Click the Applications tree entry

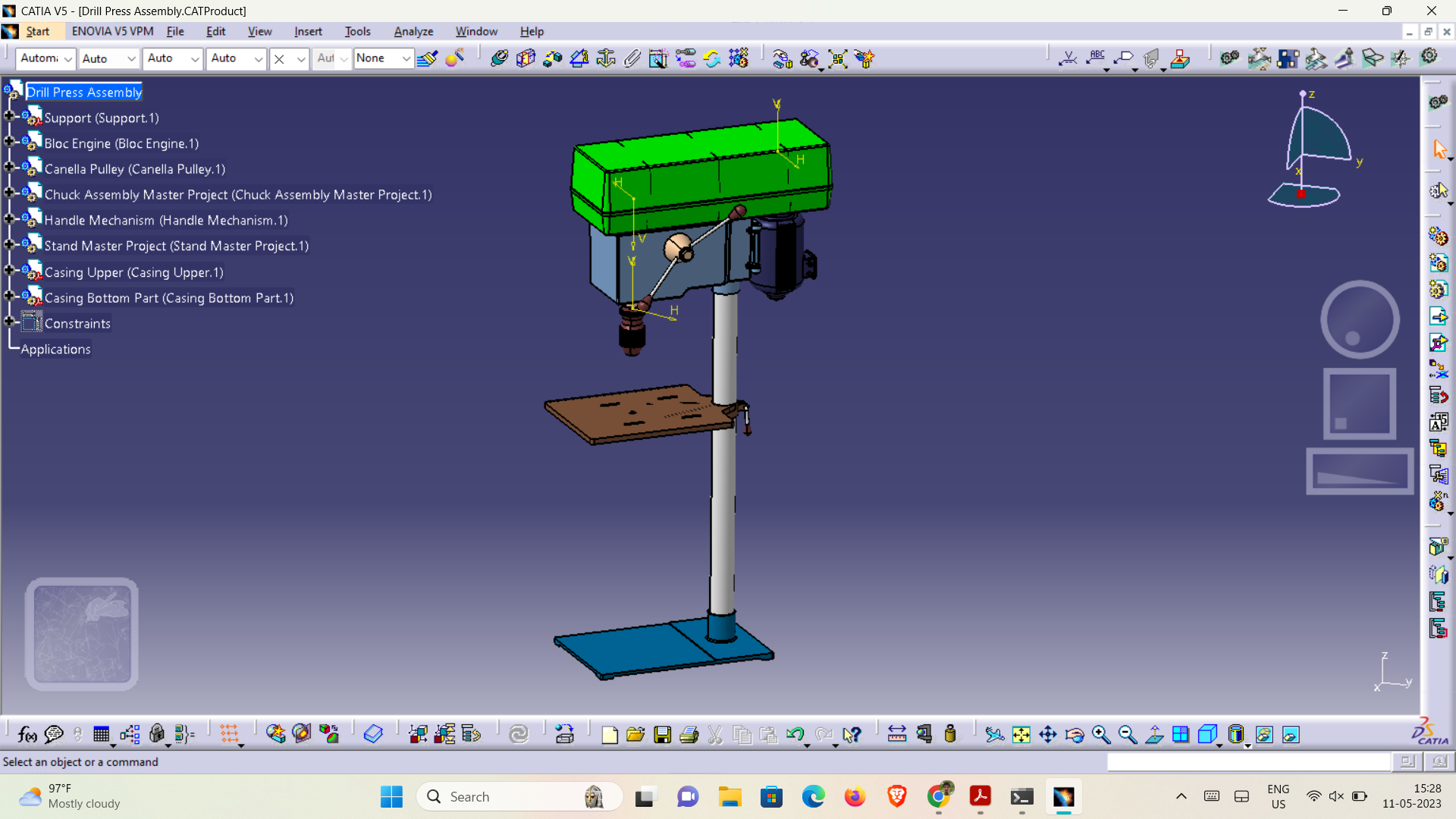pyautogui.click(x=55, y=349)
